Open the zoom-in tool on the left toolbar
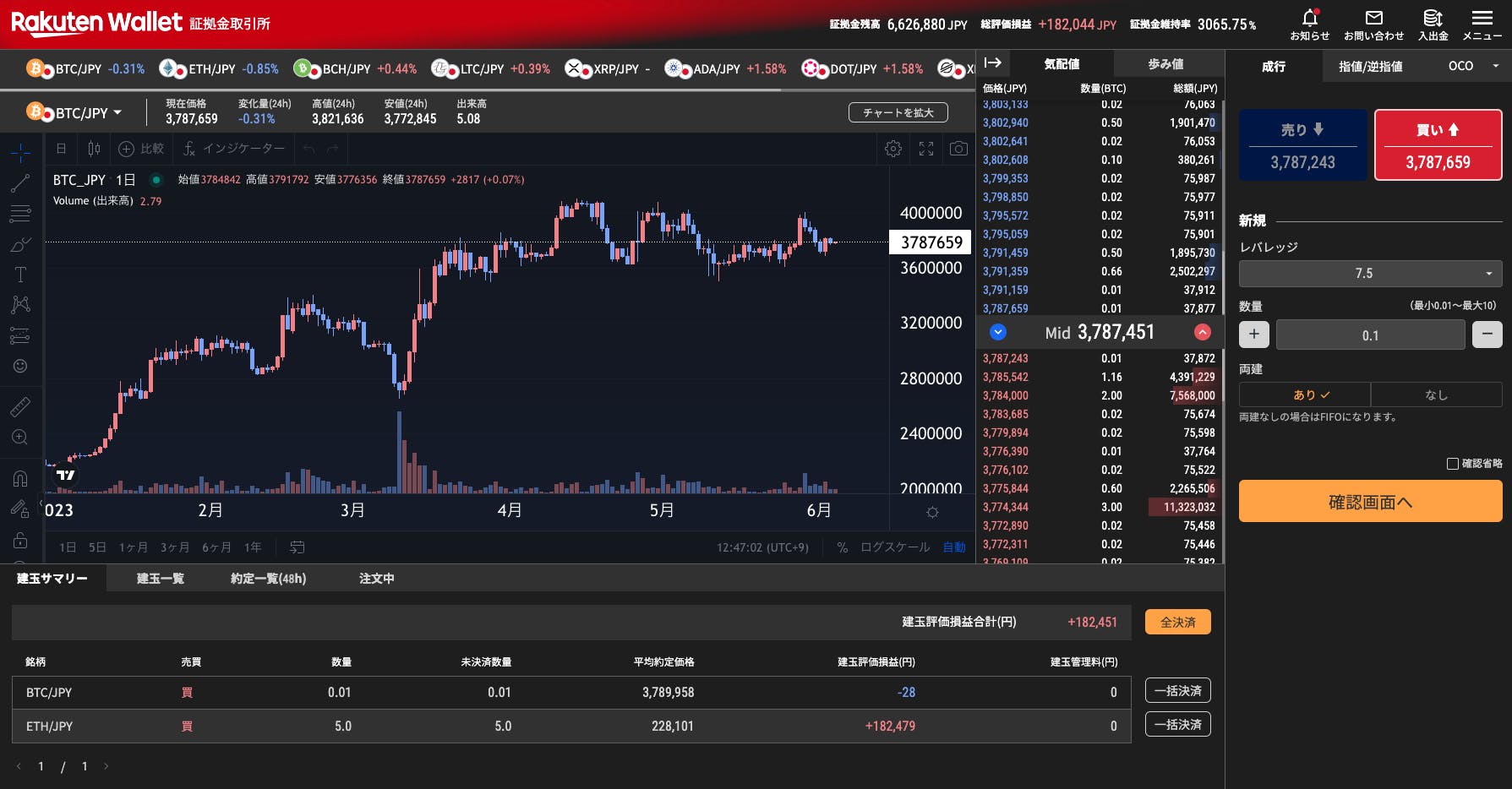The width and height of the screenshot is (1512, 789). pos(19,437)
